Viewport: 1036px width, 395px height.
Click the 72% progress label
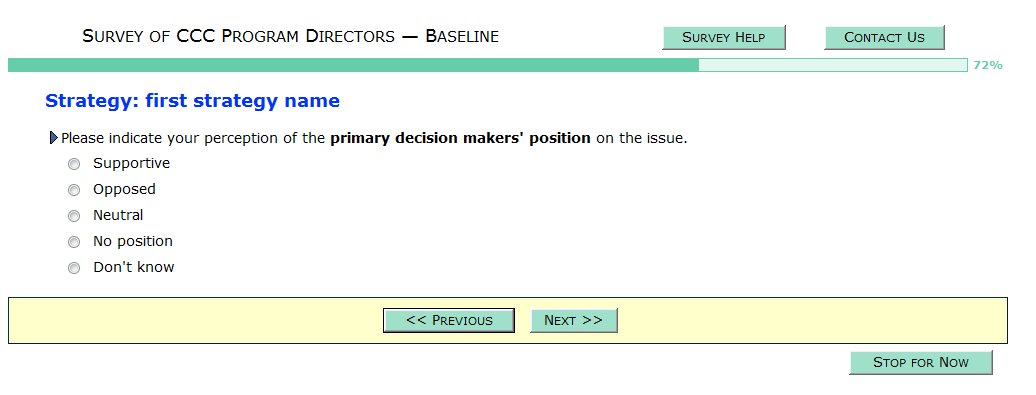[x=988, y=65]
